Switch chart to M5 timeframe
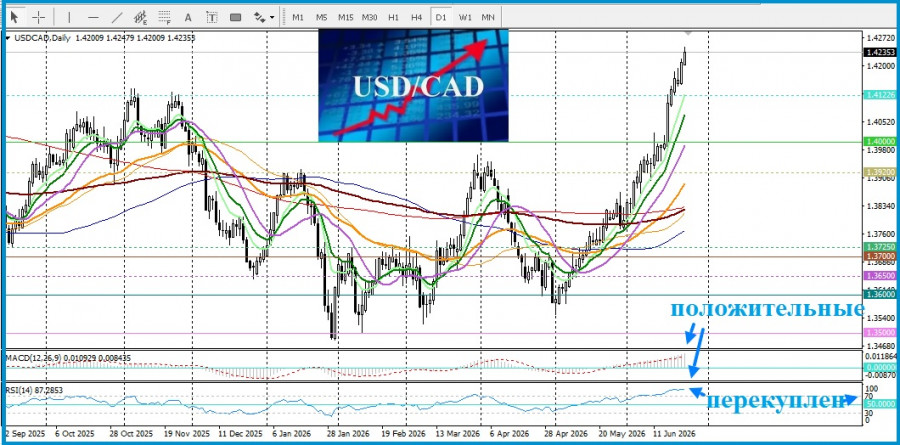 [x=321, y=17]
